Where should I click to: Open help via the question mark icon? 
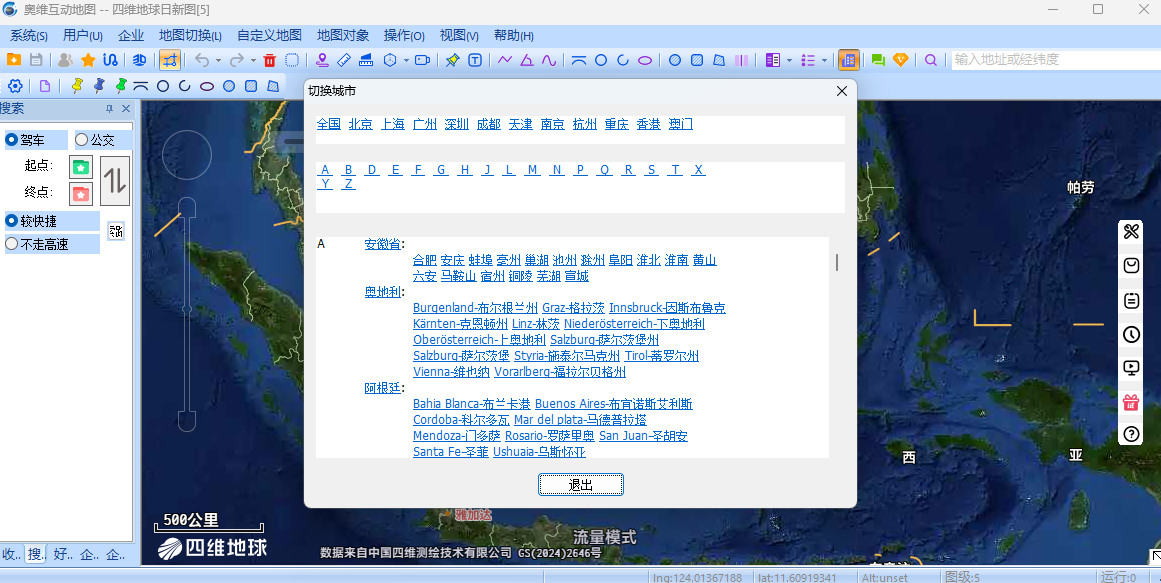click(x=1130, y=434)
